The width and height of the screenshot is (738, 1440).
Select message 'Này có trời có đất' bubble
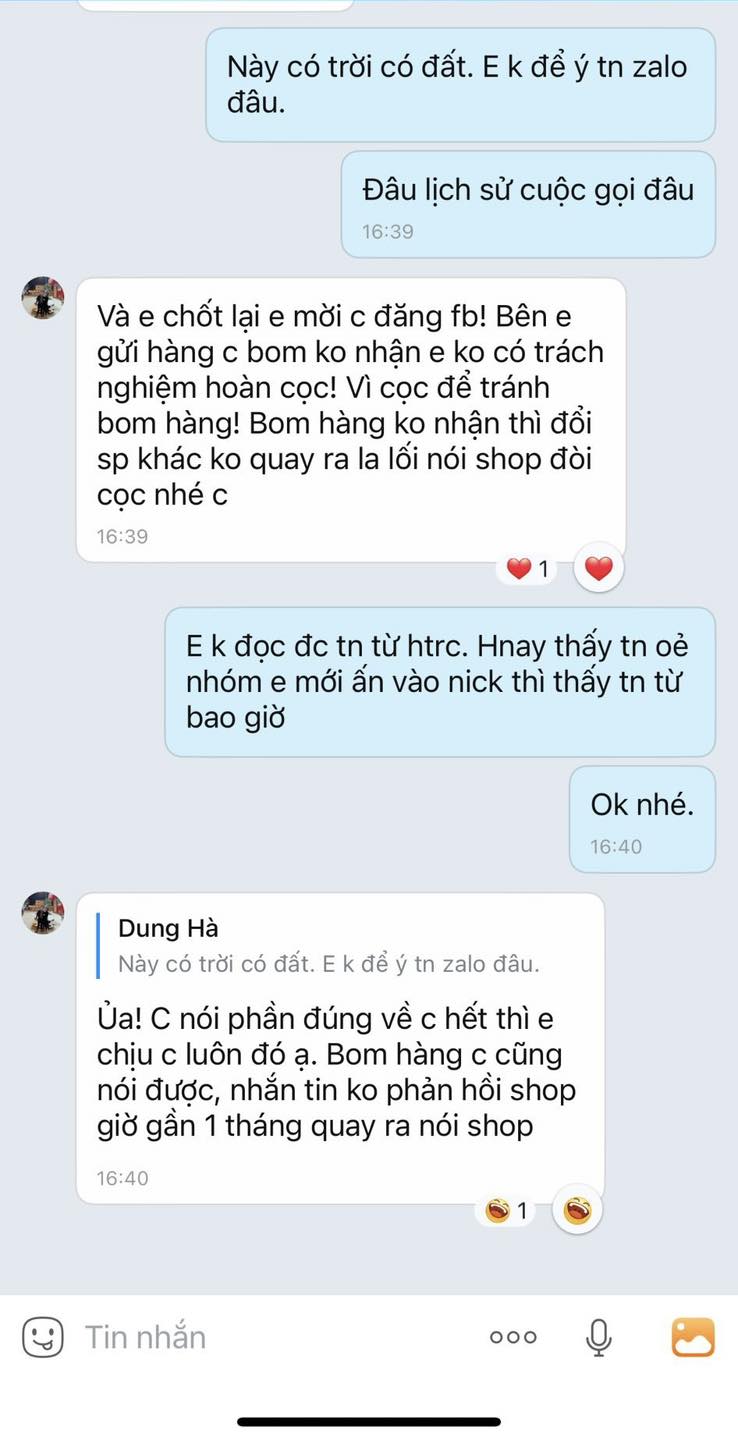pyautogui.click(x=460, y=85)
